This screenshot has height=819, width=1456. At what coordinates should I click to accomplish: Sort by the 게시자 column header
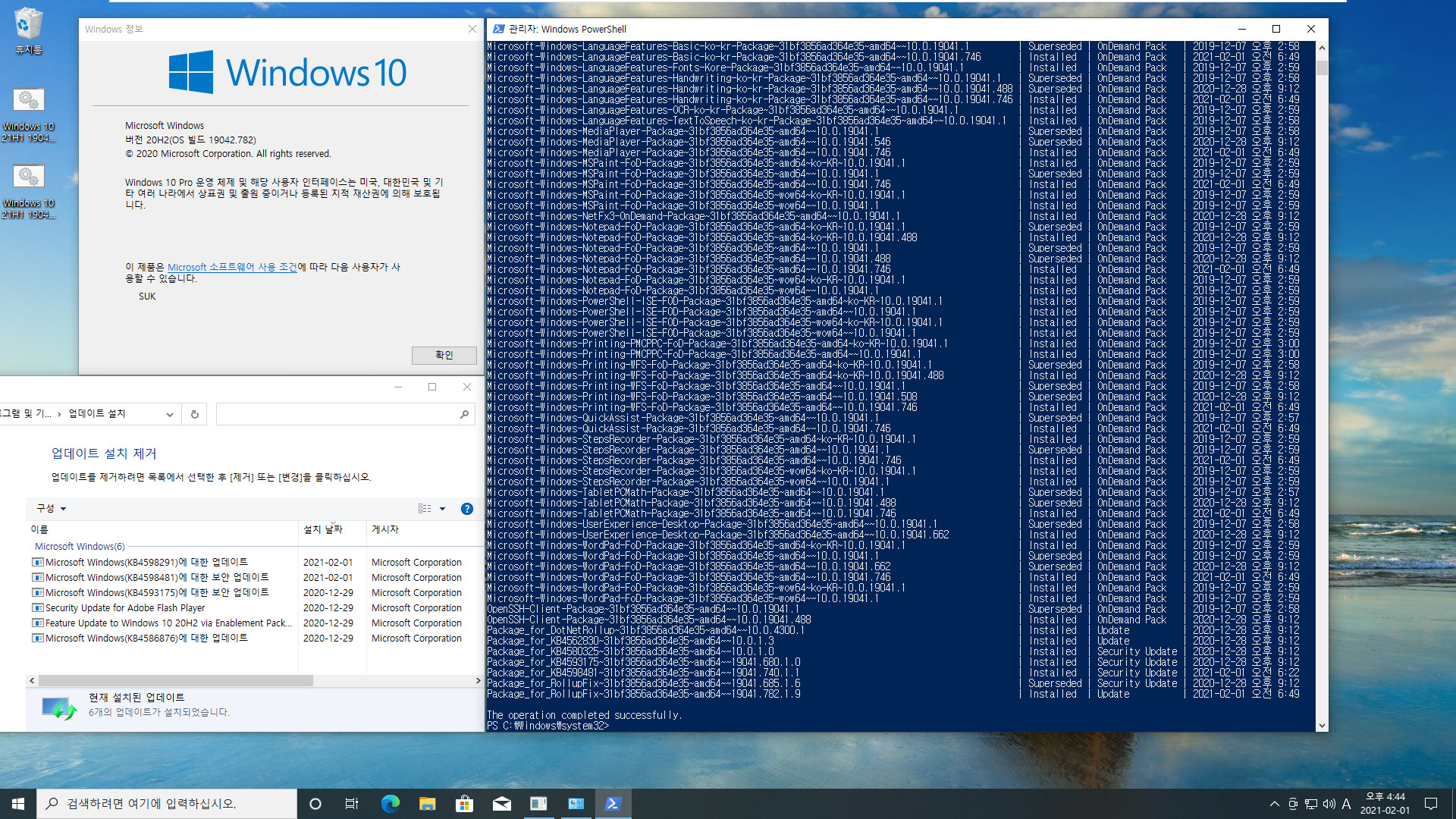(425, 529)
